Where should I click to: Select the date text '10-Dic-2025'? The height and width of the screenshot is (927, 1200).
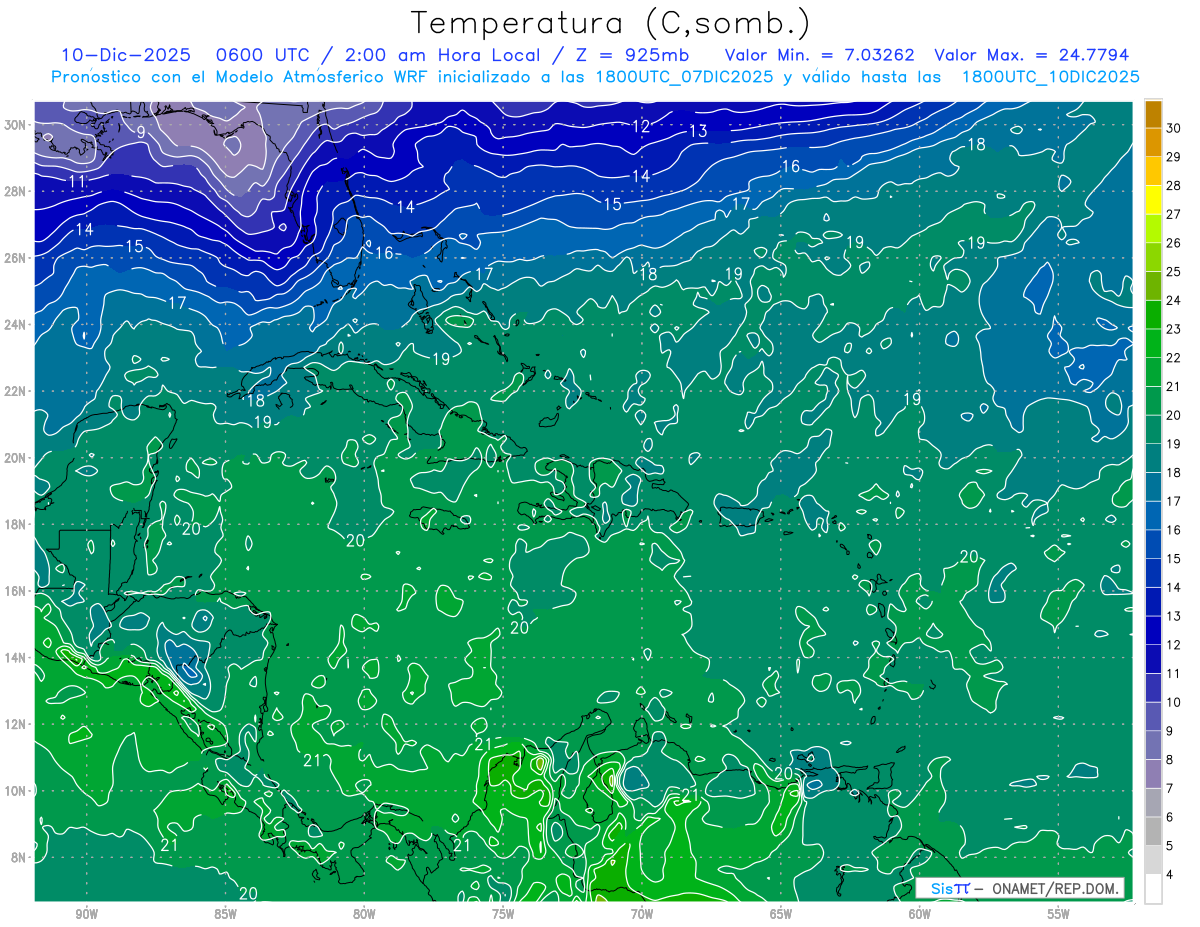point(125,55)
